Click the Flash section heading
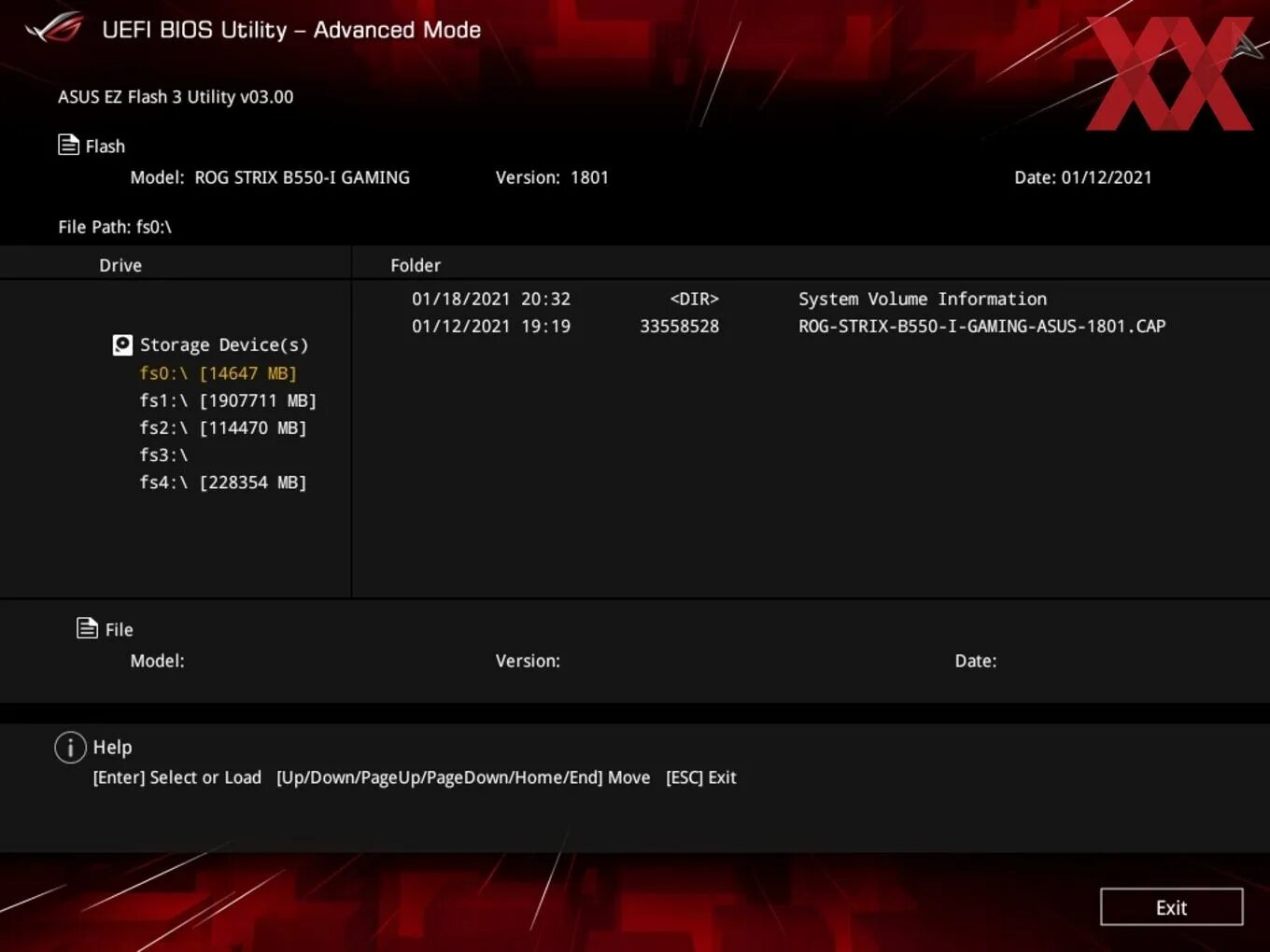Screen dimensions: 1270x952 [x=106, y=146]
